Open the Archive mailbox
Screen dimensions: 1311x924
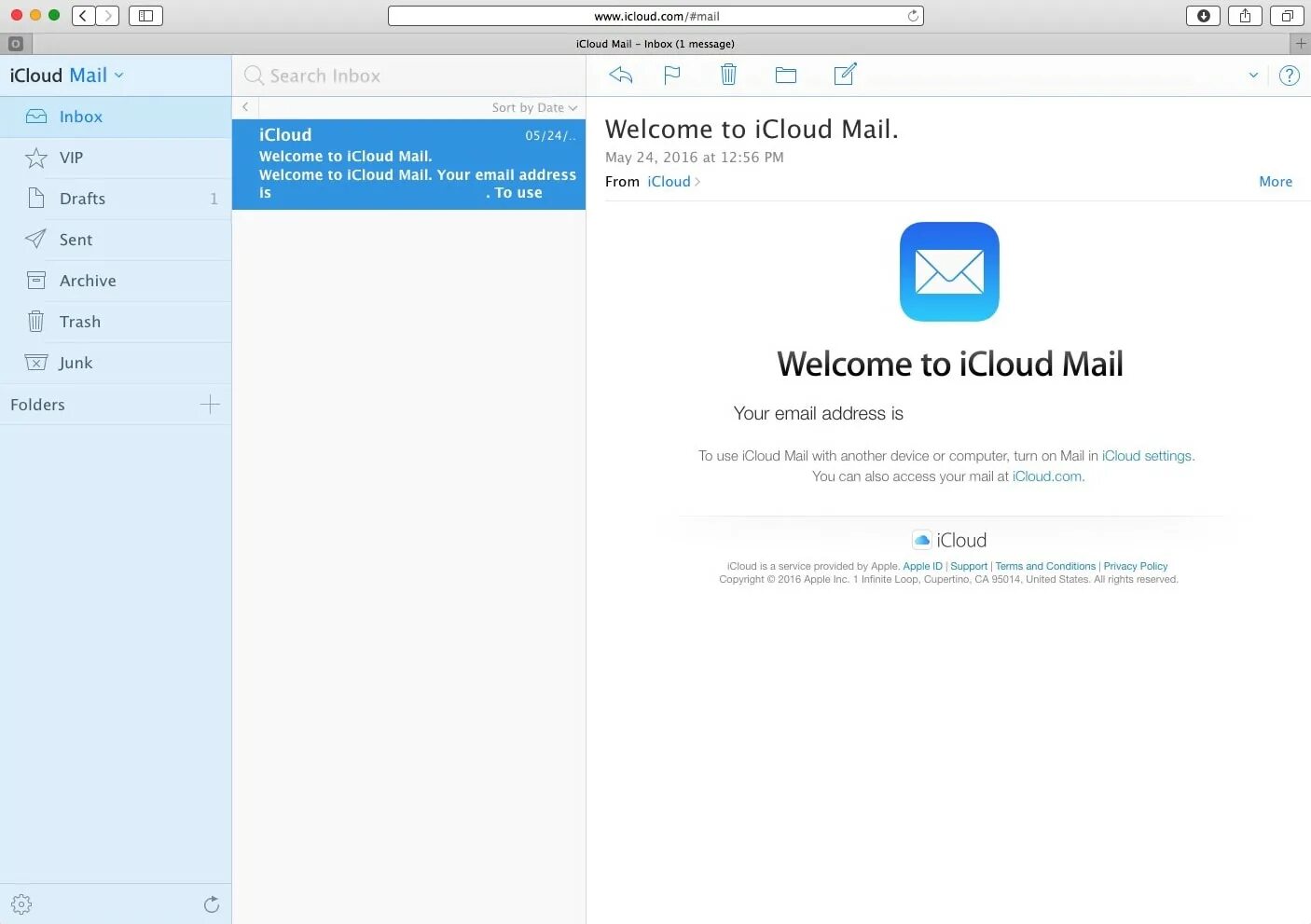(x=116, y=281)
